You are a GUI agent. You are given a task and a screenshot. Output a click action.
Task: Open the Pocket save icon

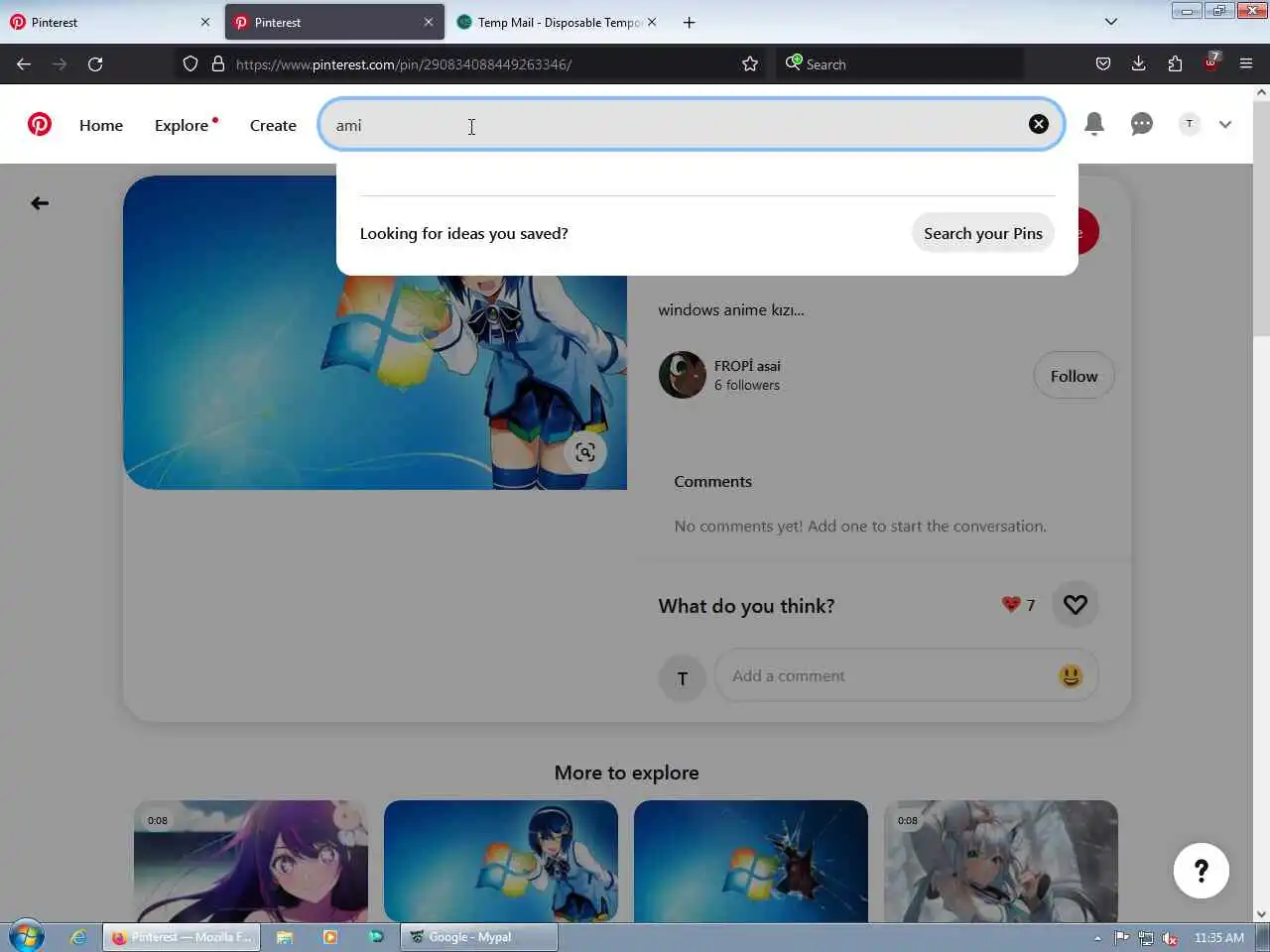coord(1103,63)
